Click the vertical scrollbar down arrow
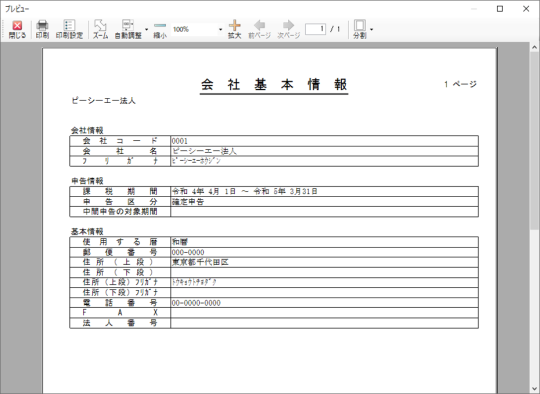This screenshot has height=394, width=540. (x=534, y=389)
